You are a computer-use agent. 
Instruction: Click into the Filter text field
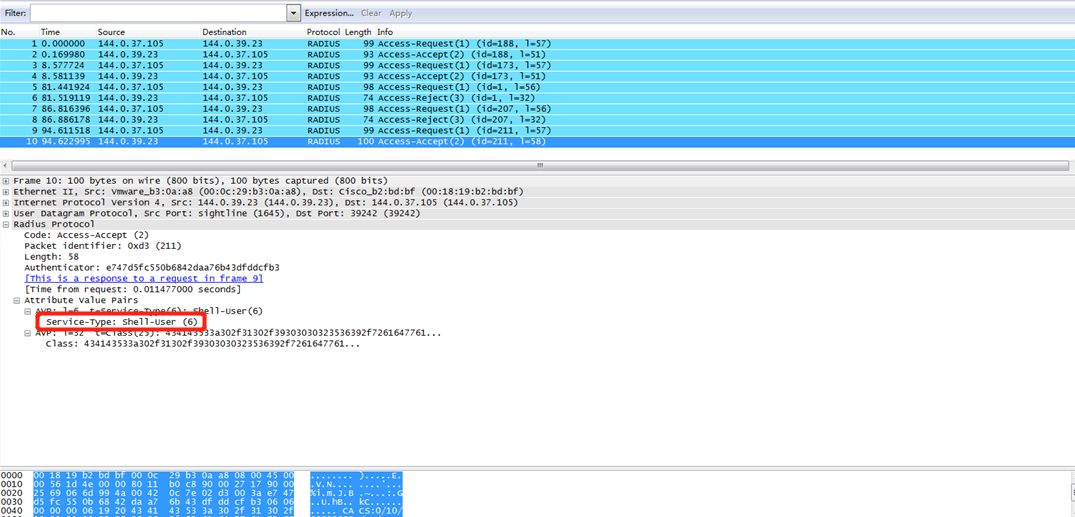[x=158, y=13]
